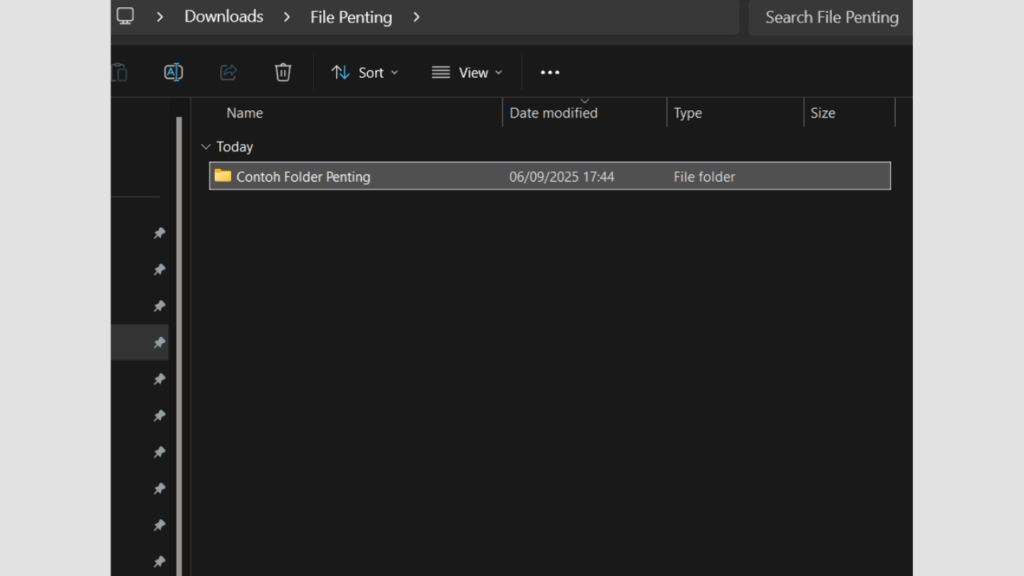
Task: Click the pin icon on the highlighted sidebar item
Action: (x=158, y=343)
